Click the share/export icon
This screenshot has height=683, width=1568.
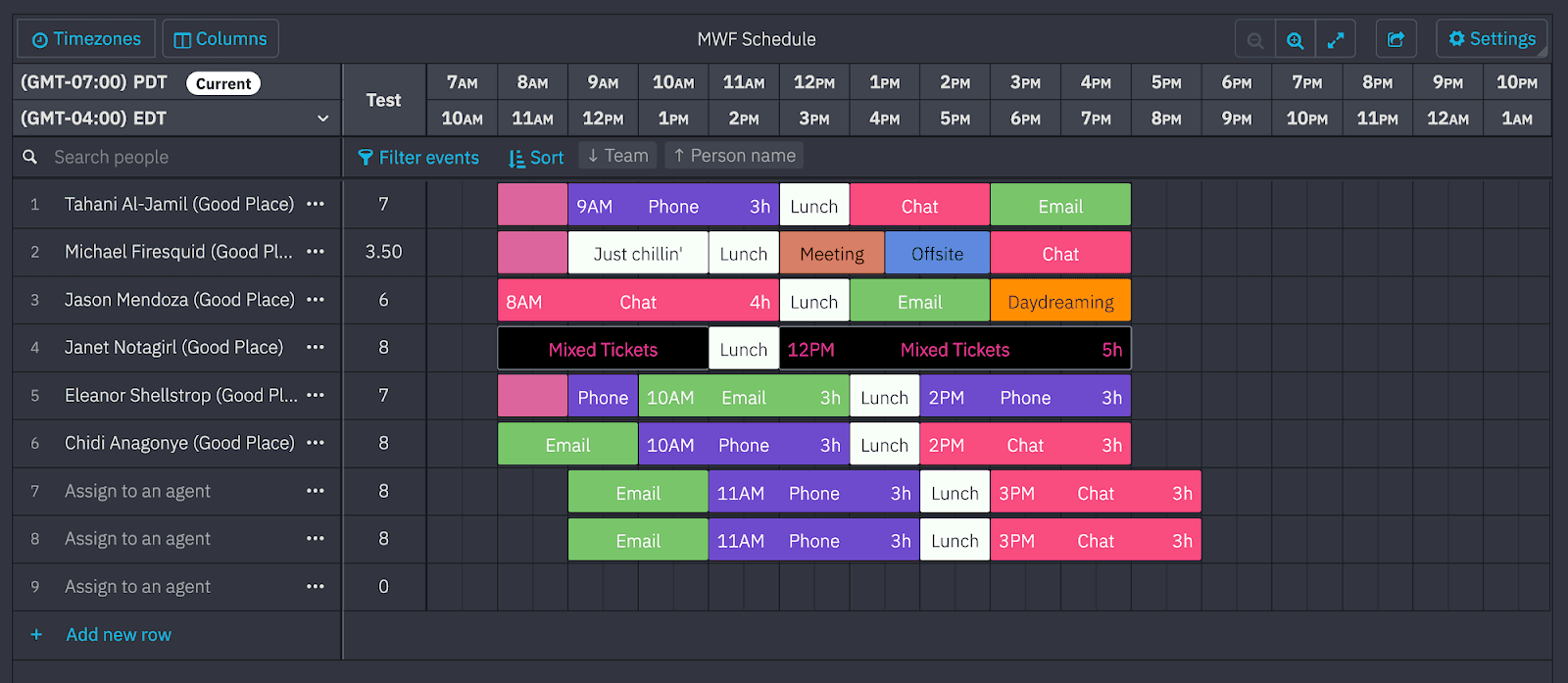click(x=1396, y=40)
